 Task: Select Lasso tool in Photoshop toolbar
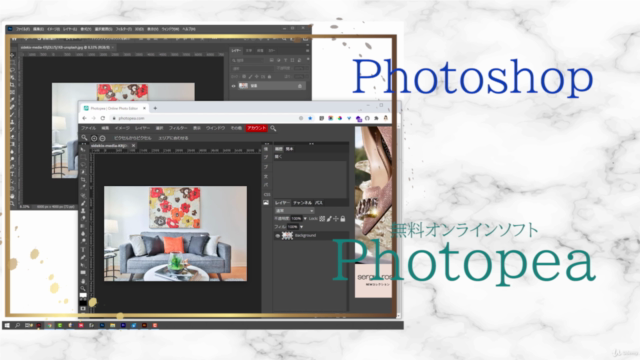coord(13,70)
